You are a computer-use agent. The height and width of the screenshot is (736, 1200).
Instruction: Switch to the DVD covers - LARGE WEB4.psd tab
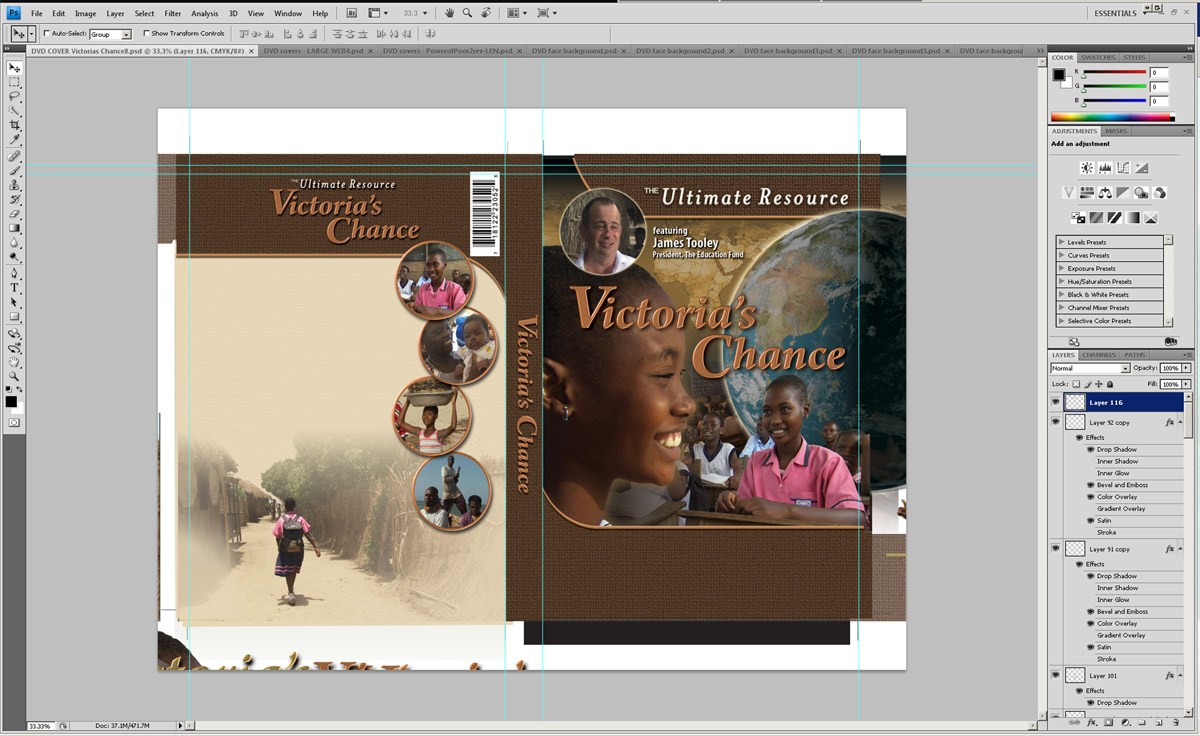click(313, 50)
